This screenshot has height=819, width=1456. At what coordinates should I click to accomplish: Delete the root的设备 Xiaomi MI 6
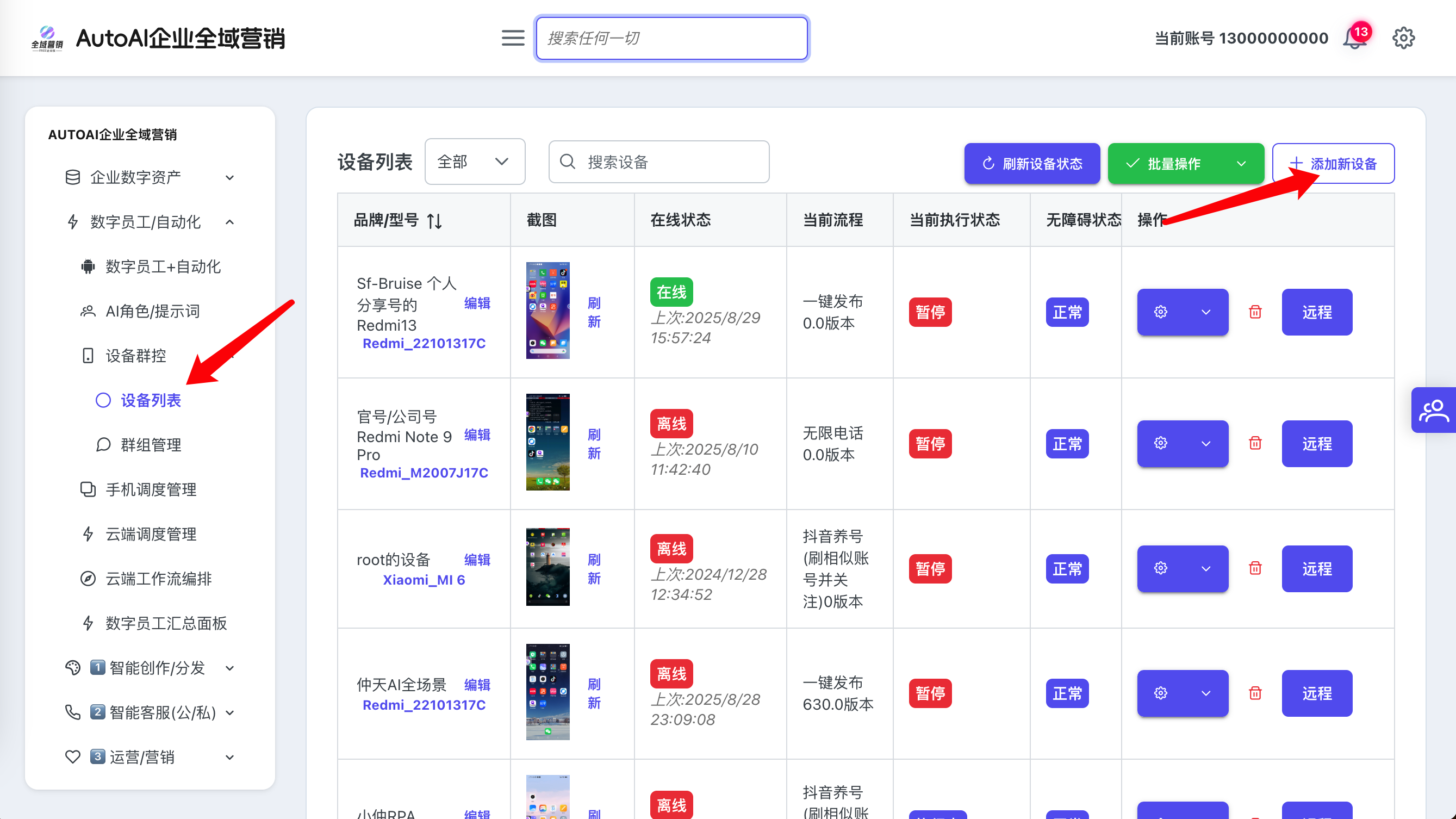1255,568
